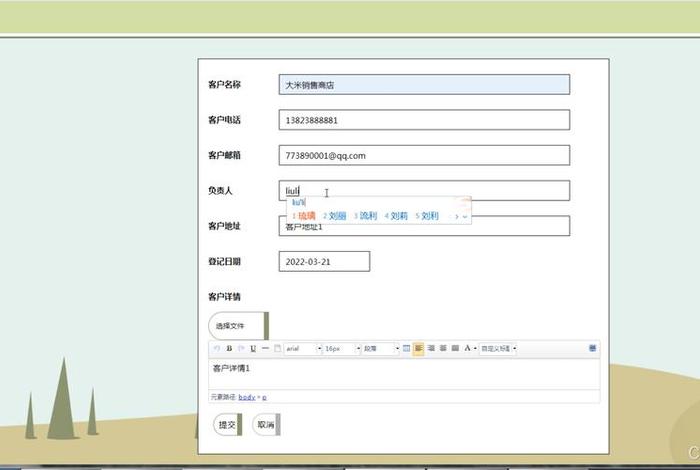Click the 客户详情 label
The width and height of the screenshot is (700, 470).
pos(224,297)
